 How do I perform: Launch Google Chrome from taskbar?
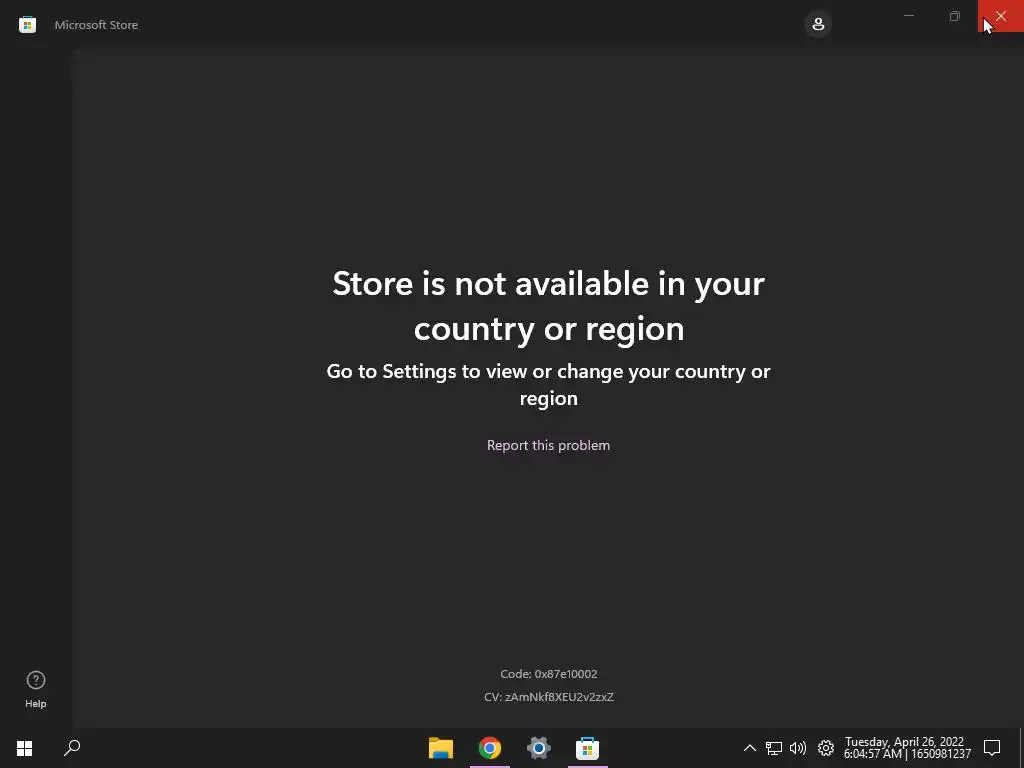pos(490,748)
